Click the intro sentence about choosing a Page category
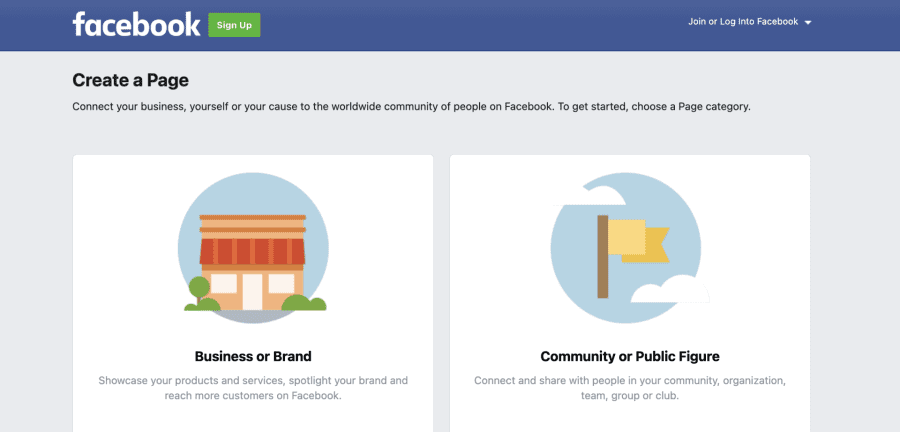This screenshot has height=432, width=900. click(x=411, y=106)
